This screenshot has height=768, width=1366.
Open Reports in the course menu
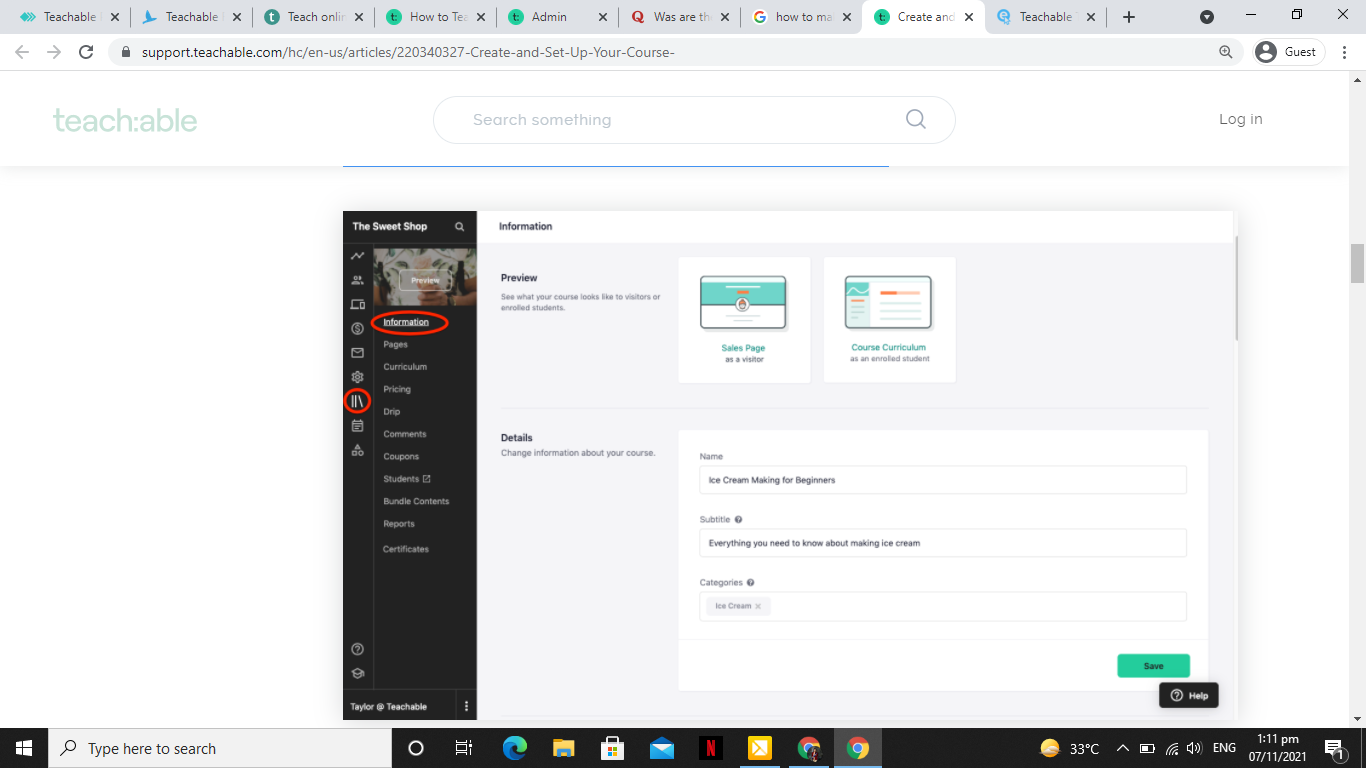(399, 524)
